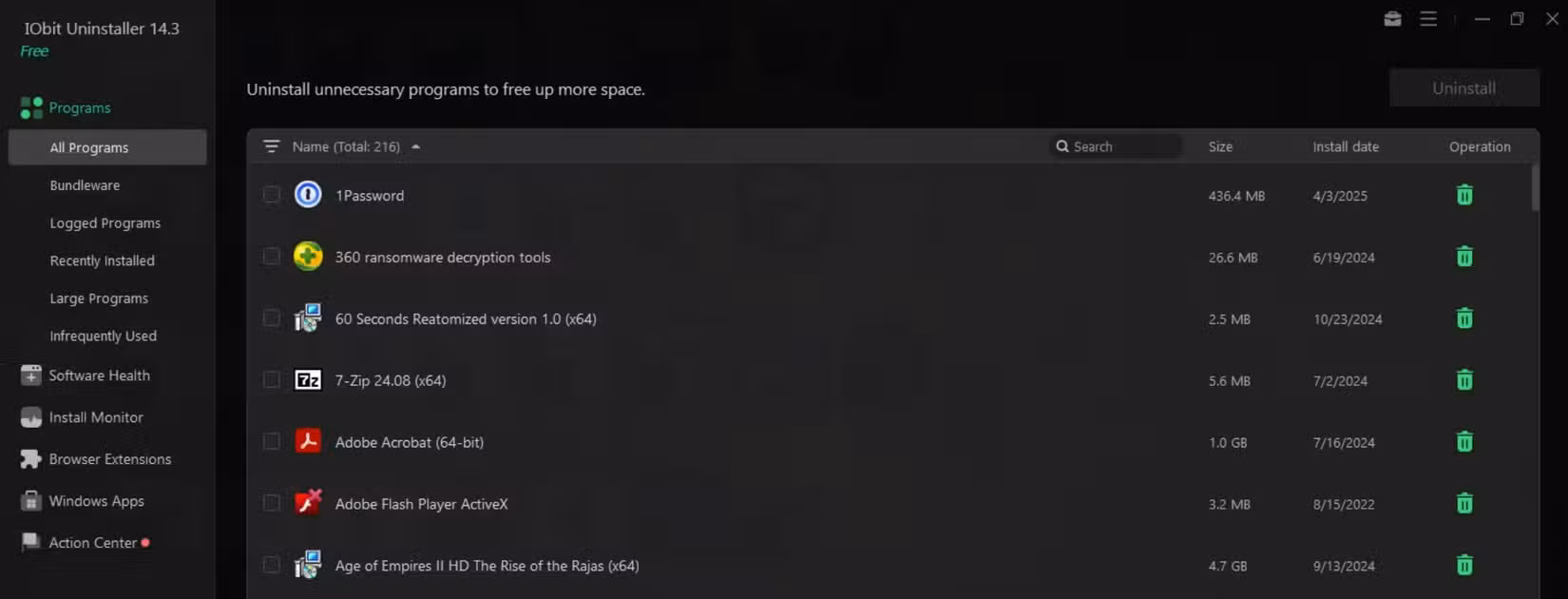This screenshot has height=599, width=1568.
Task: Check the box next to 7-Zip 24.08
Action: click(272, 380)
